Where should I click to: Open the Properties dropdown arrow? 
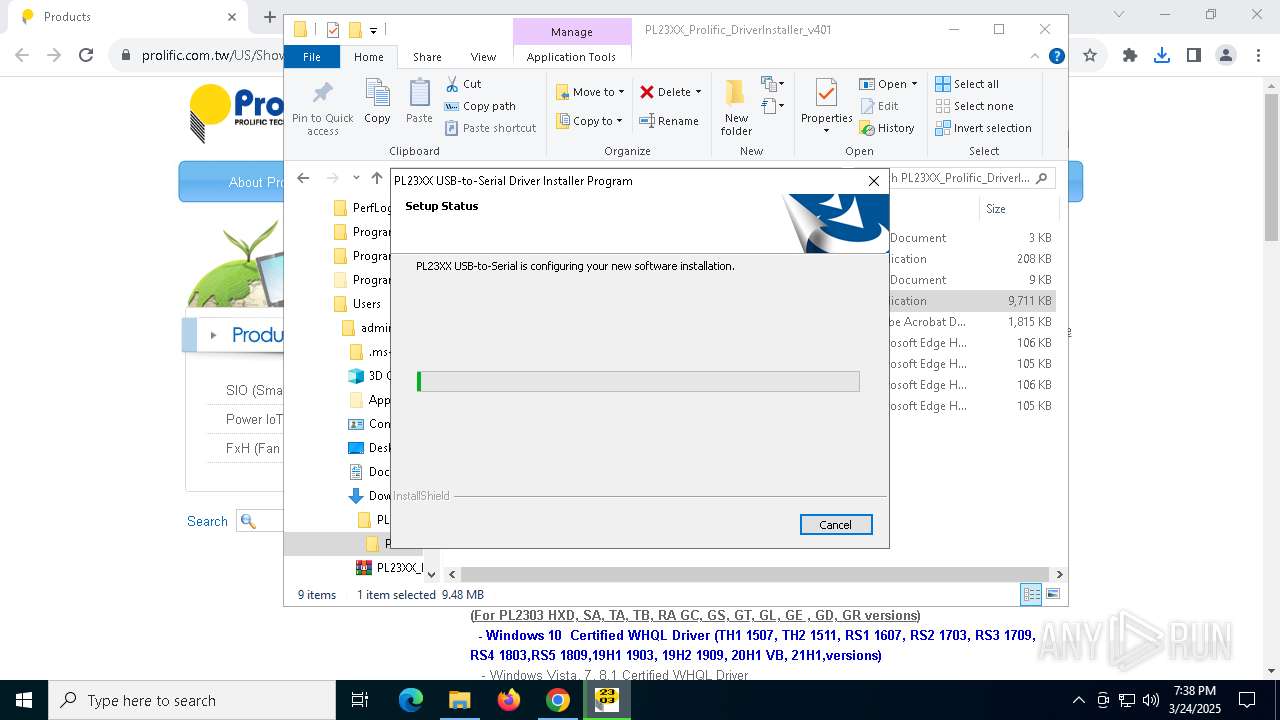click(x=826, y=131)
